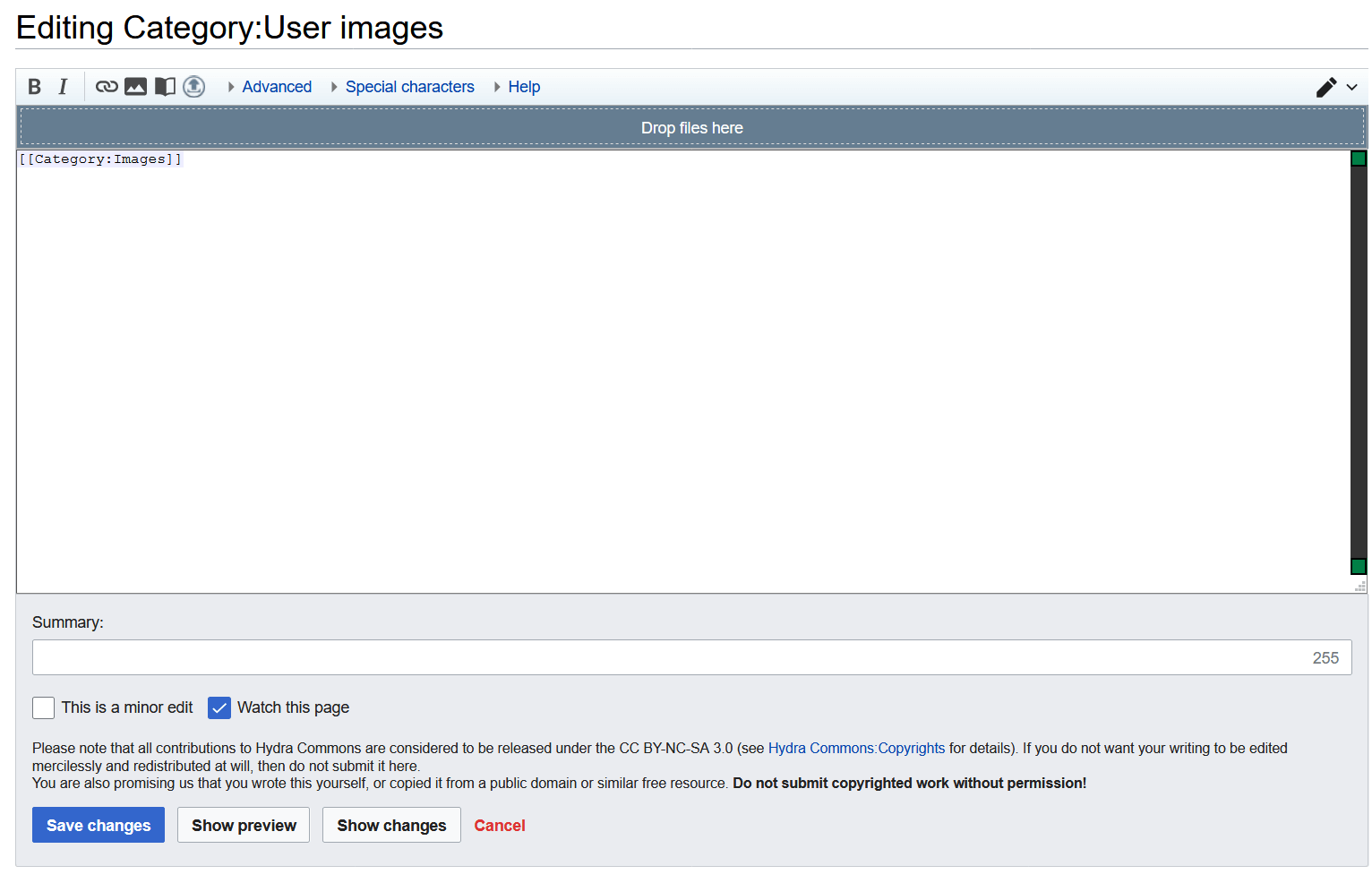Open the Help toolbar section

524,87
